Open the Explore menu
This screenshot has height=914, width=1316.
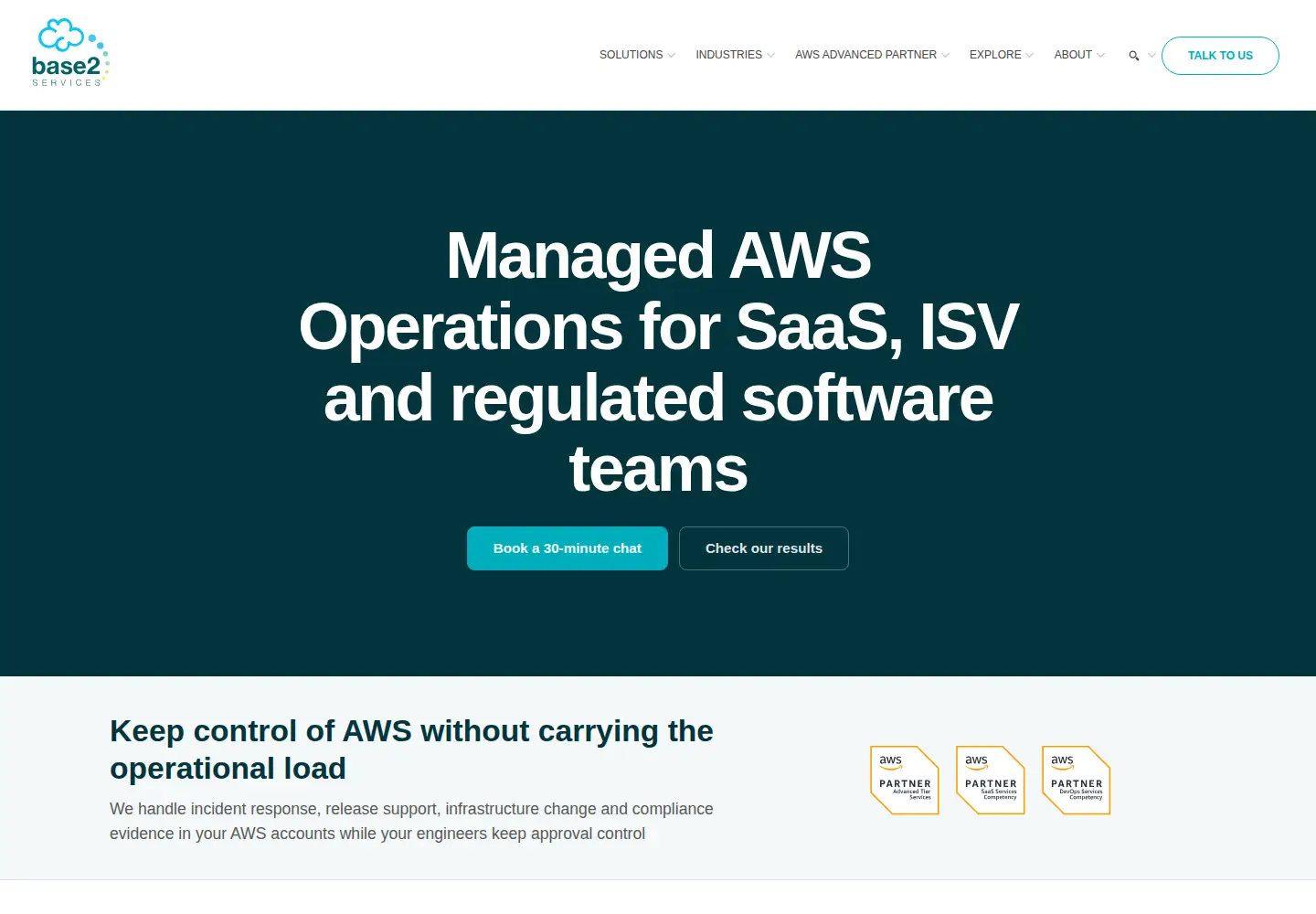tap(995, 55)
